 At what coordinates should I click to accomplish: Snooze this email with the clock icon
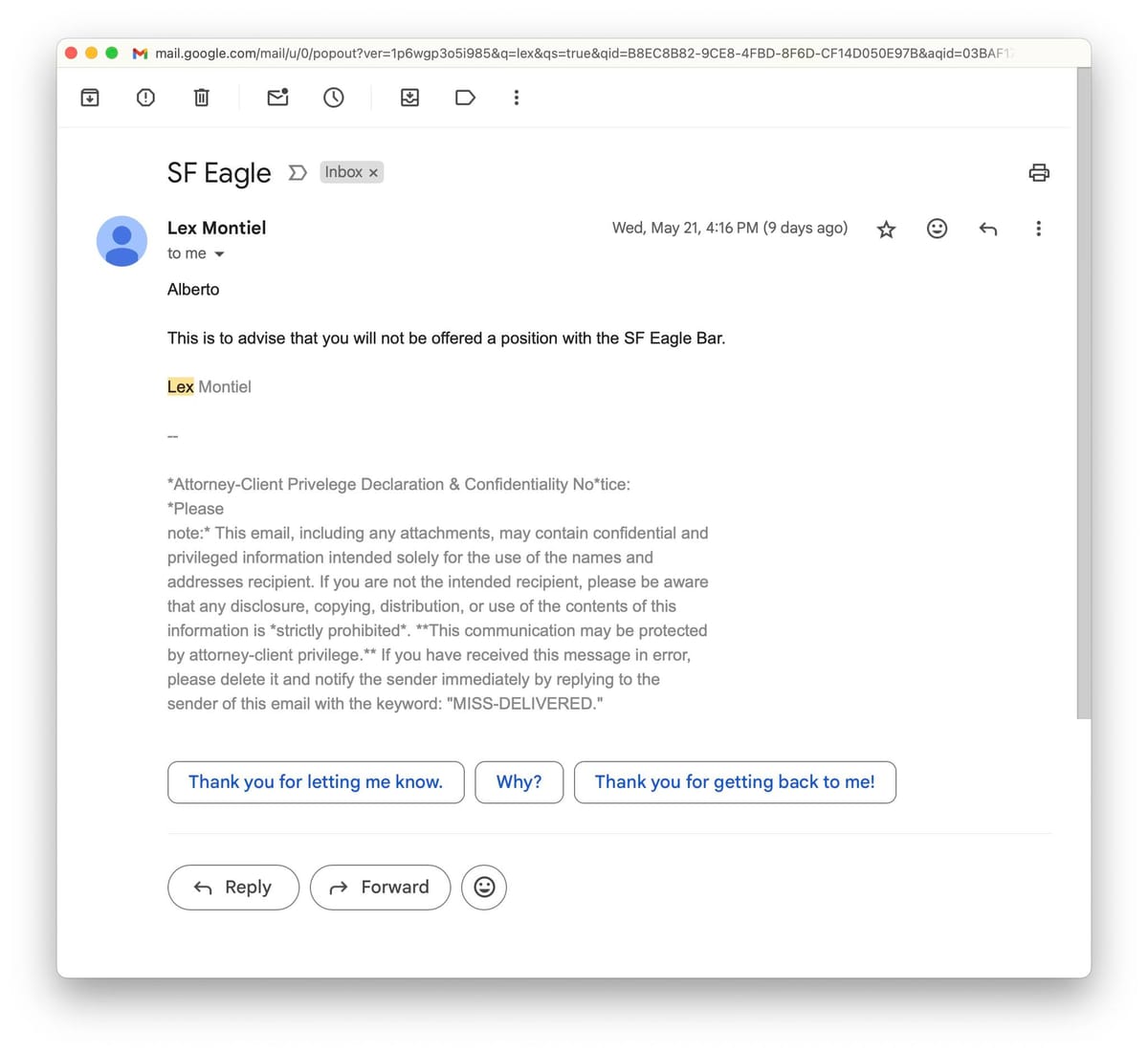pos(333,98)
